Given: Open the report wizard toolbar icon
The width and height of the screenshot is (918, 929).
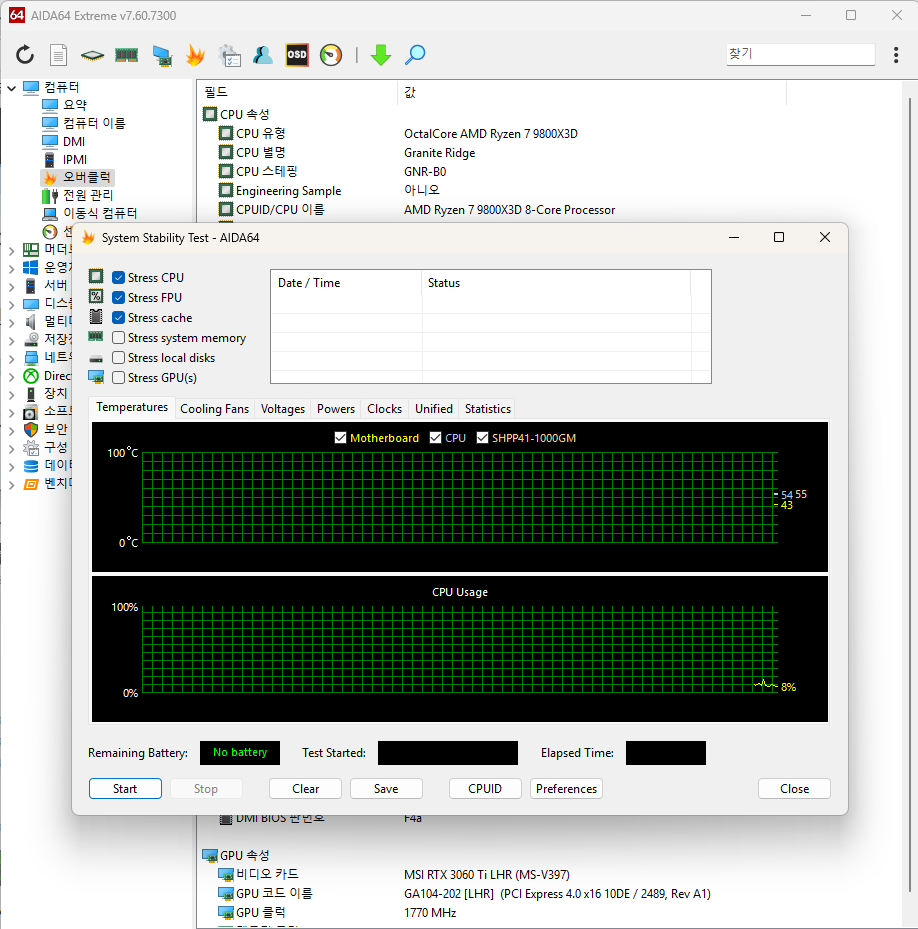Looking at the screenshot, I should tap(229, 55).
